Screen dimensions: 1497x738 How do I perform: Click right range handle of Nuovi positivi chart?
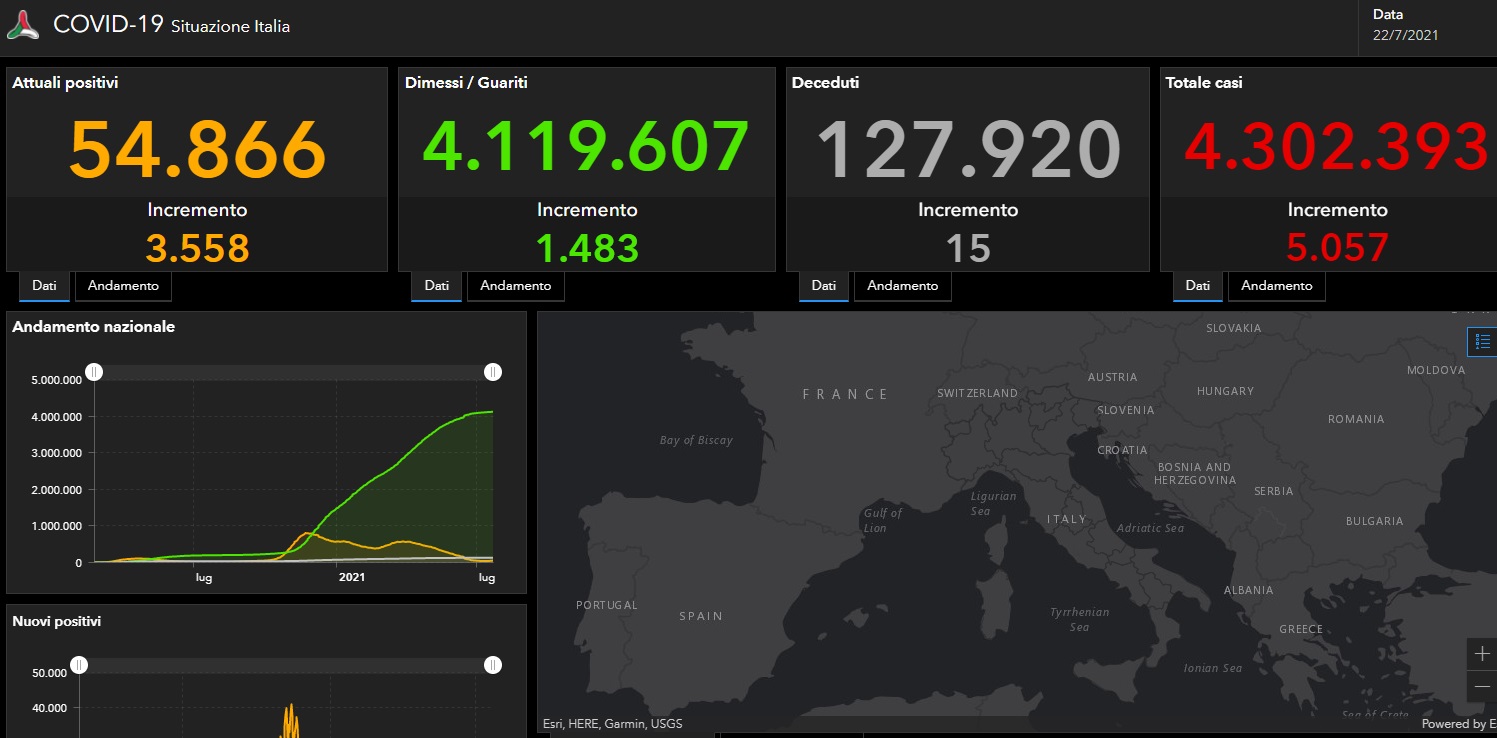(x=493, y=665)
